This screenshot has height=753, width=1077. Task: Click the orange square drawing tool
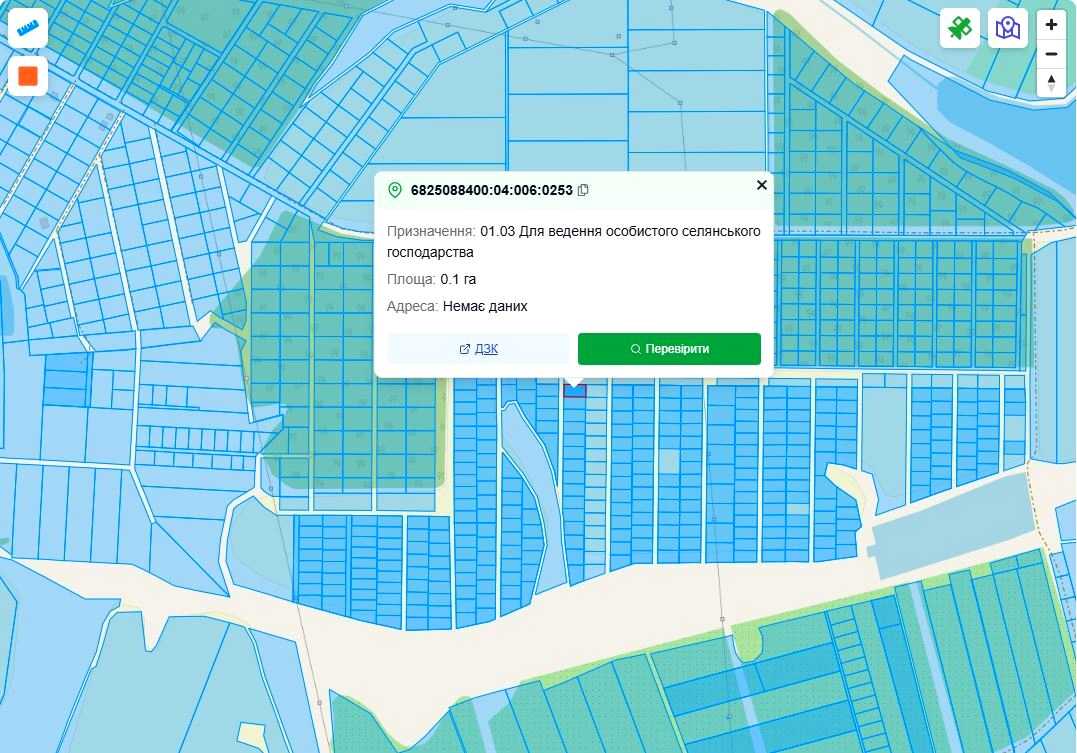[x=27, y=76]
